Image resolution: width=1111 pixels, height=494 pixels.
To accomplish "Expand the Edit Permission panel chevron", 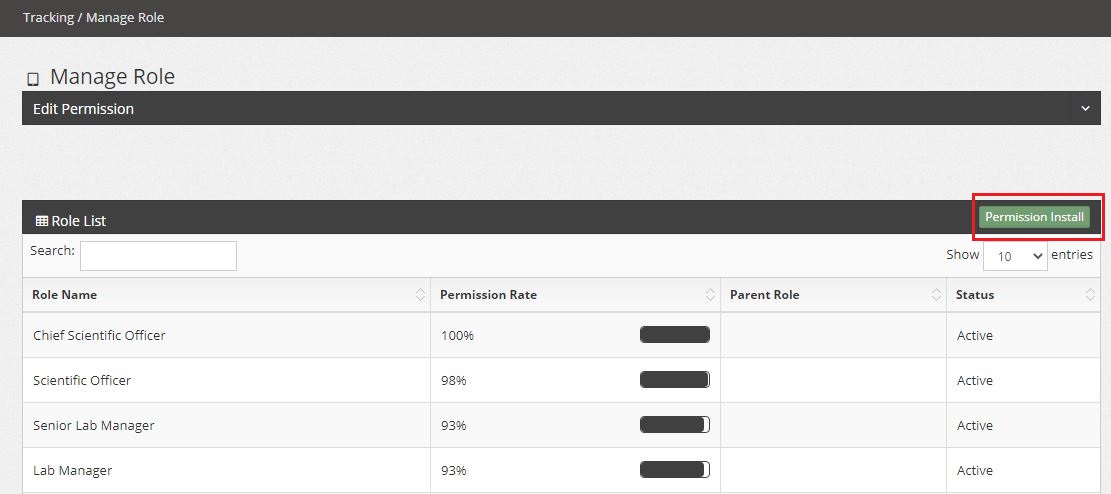I will [1085, 109].
